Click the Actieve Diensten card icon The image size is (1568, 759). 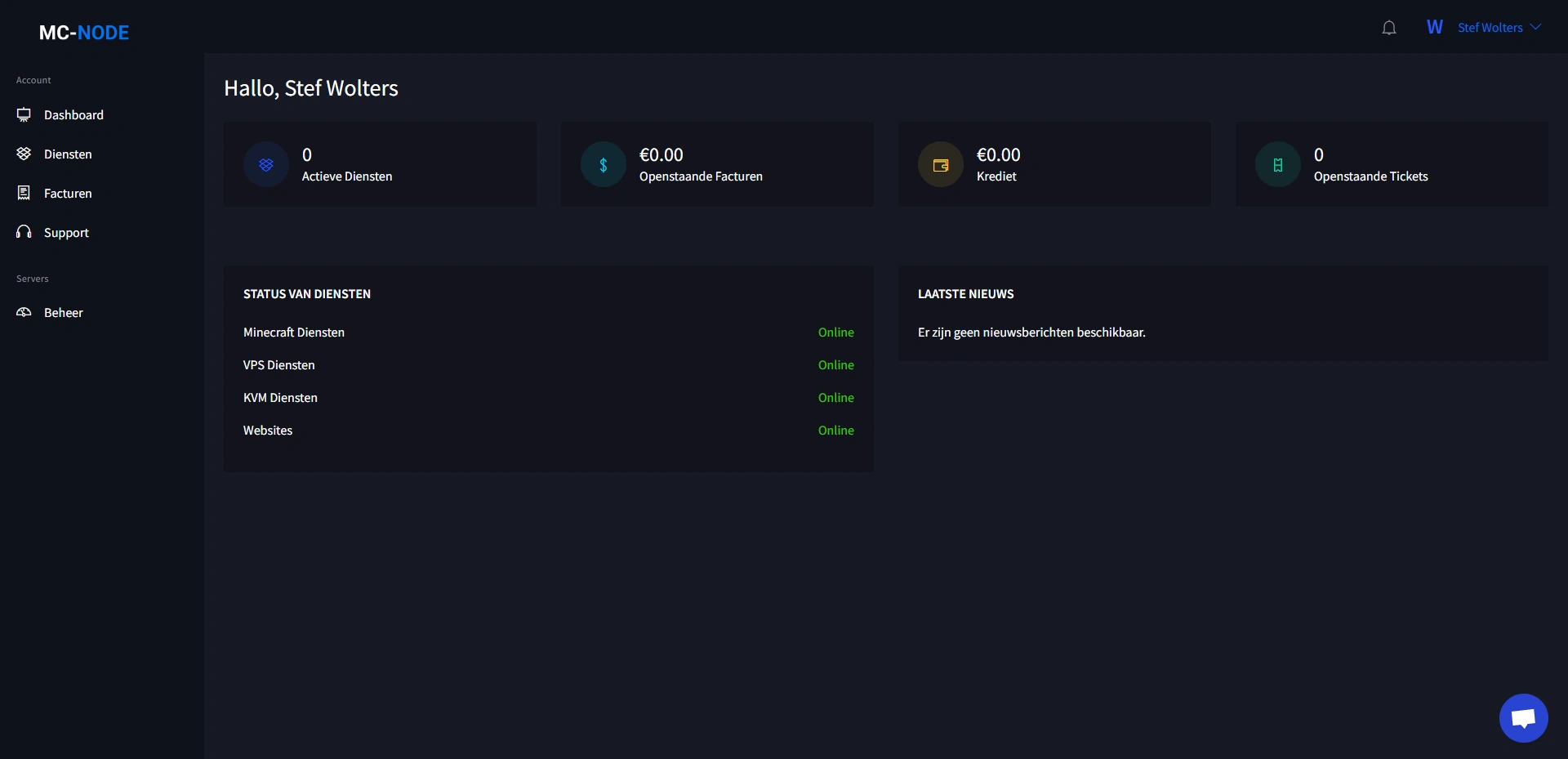(x=265, y=164)
